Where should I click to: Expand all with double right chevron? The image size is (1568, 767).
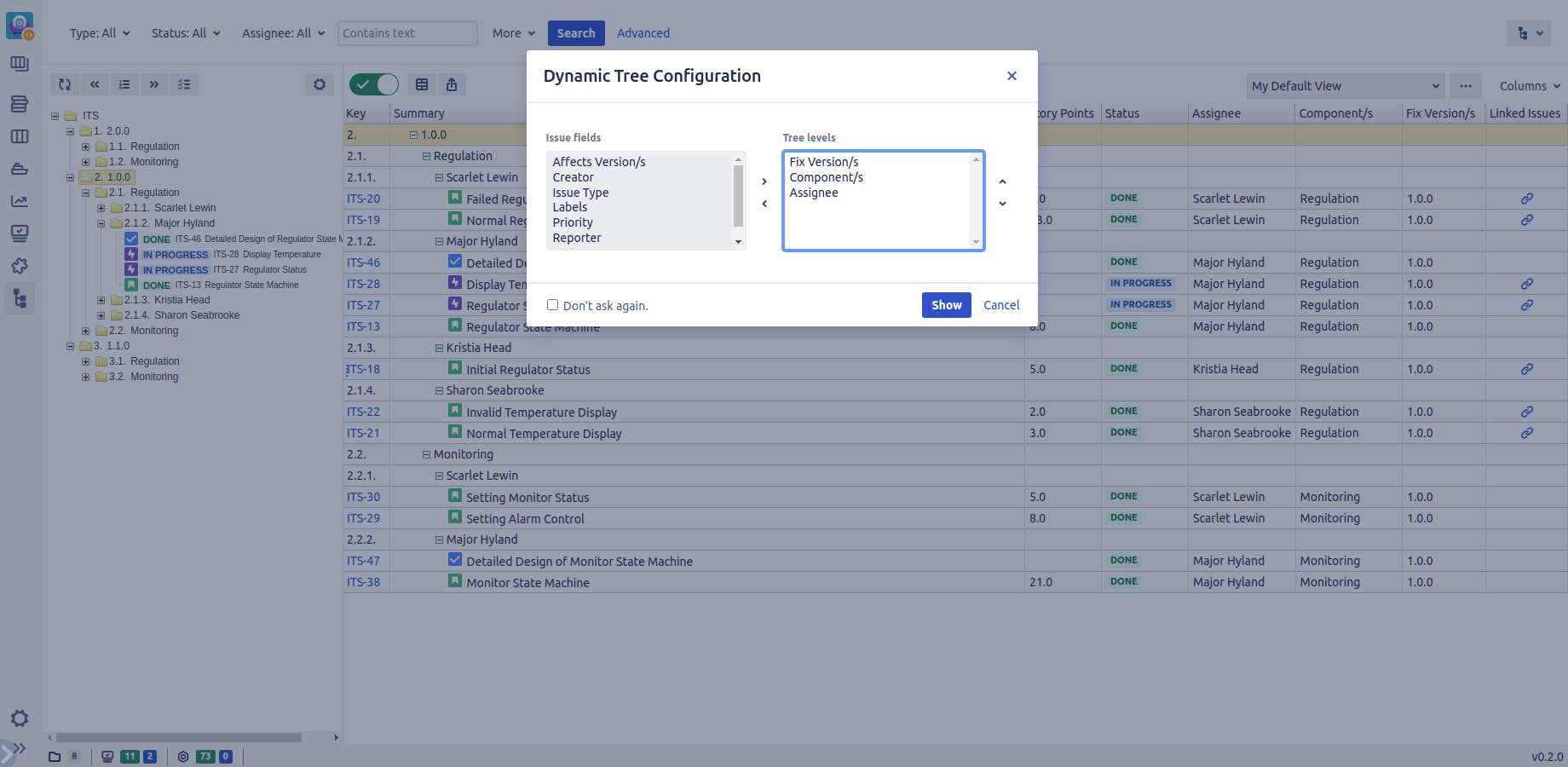154,84
